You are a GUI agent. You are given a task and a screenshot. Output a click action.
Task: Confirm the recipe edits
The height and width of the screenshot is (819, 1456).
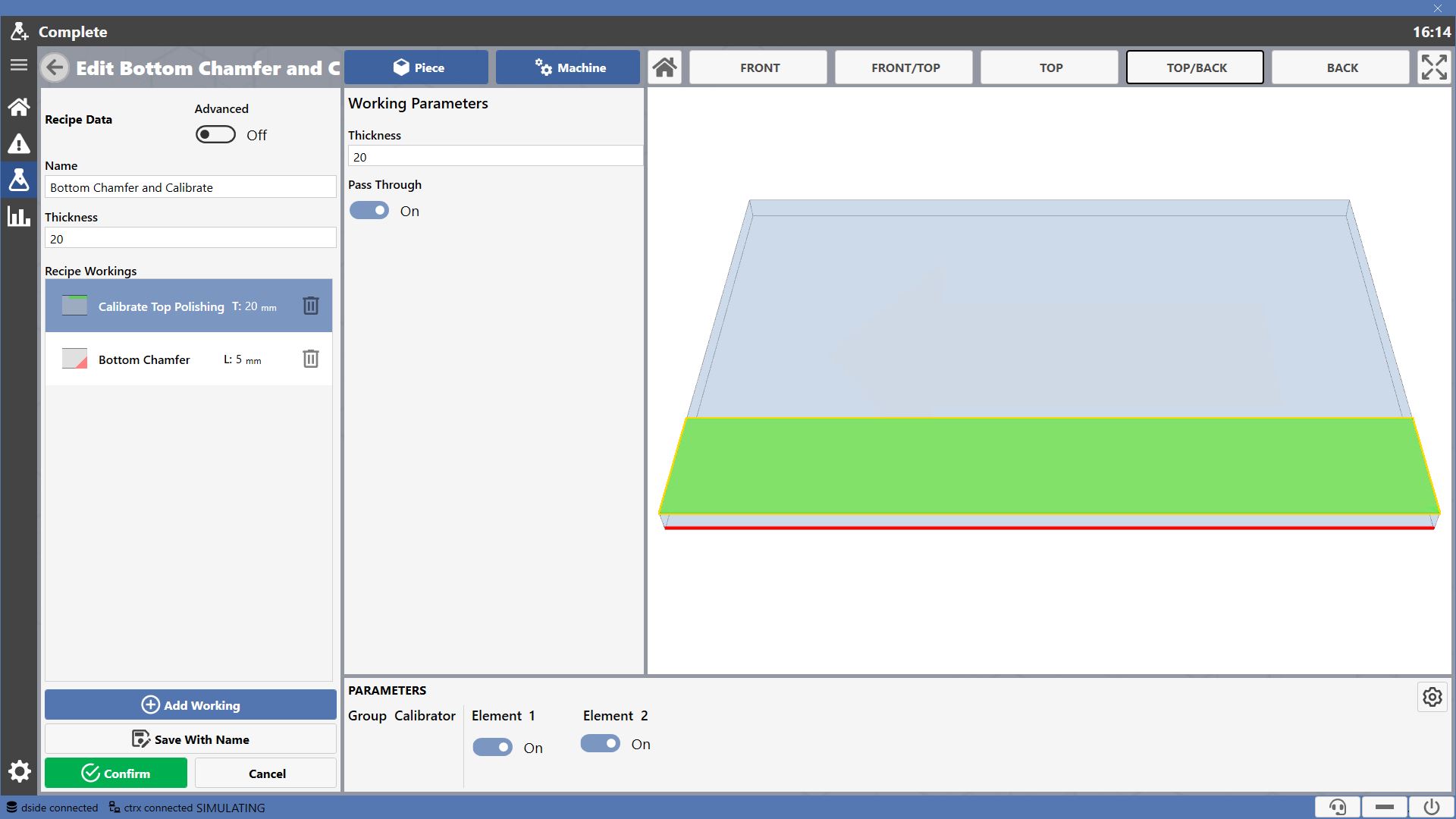tap(116, 773)
